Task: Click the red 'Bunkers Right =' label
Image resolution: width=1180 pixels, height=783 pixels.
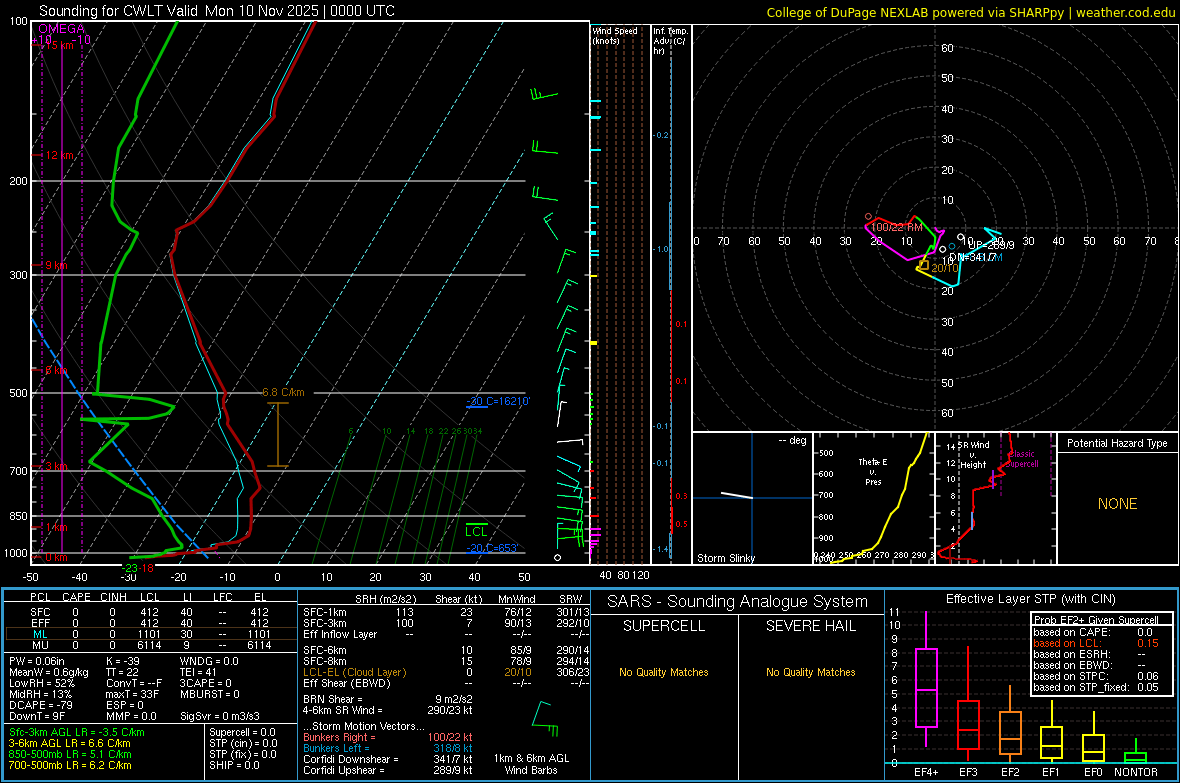Action: tap(339, 738)
